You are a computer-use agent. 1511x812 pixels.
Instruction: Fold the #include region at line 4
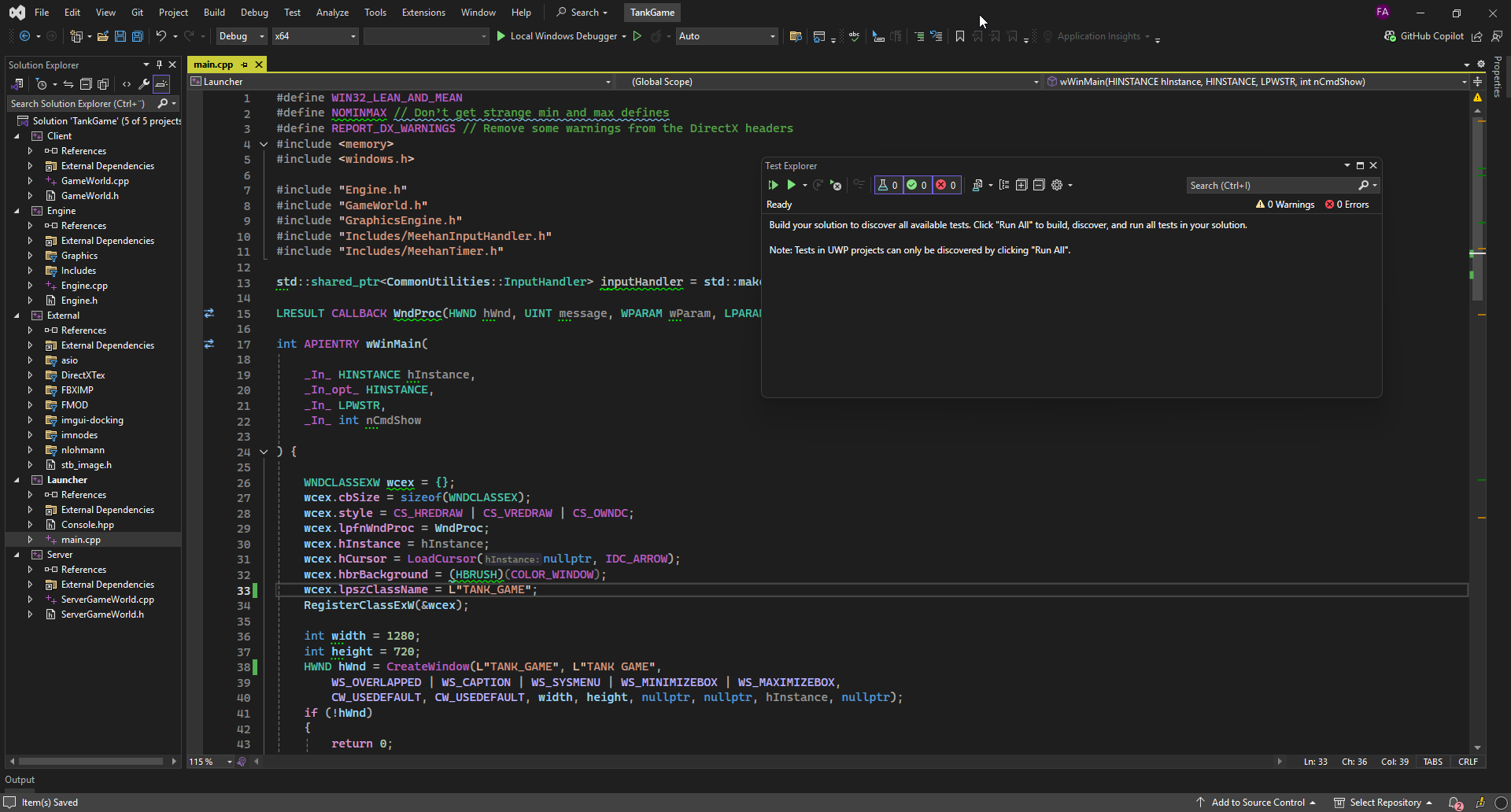264,144
